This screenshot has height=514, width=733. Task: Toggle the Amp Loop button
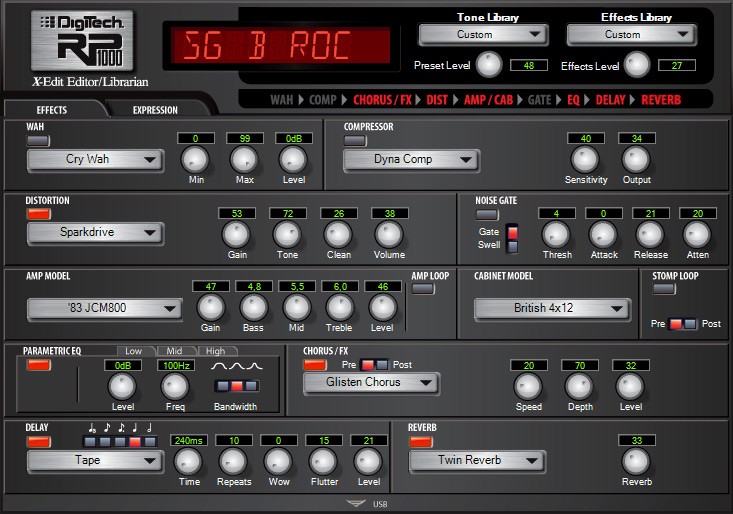click(423, 289)
